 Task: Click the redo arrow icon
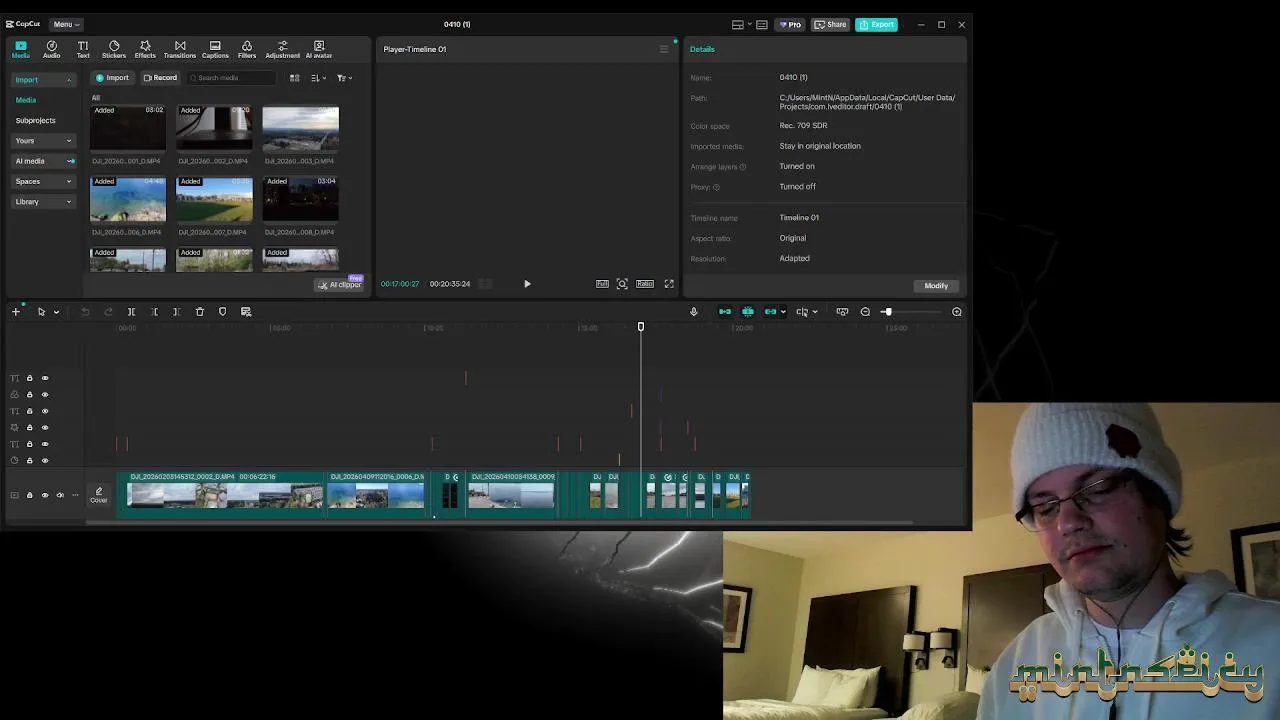coord(108,312)
